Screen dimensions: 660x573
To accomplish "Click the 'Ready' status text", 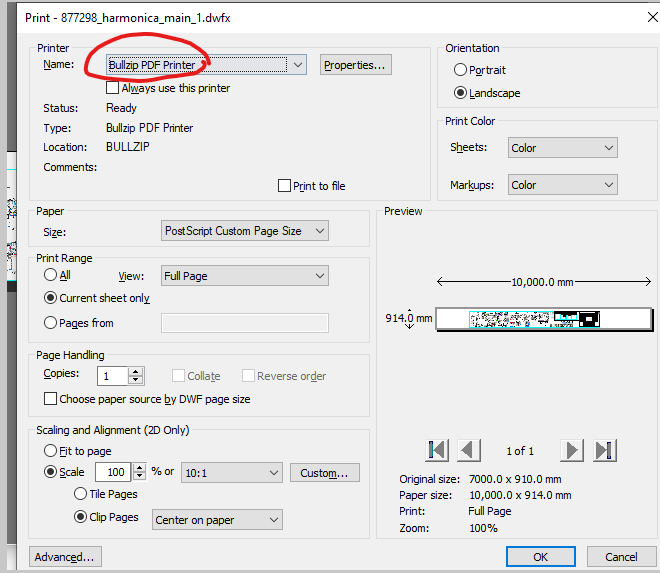I will (x=121, y=108).
